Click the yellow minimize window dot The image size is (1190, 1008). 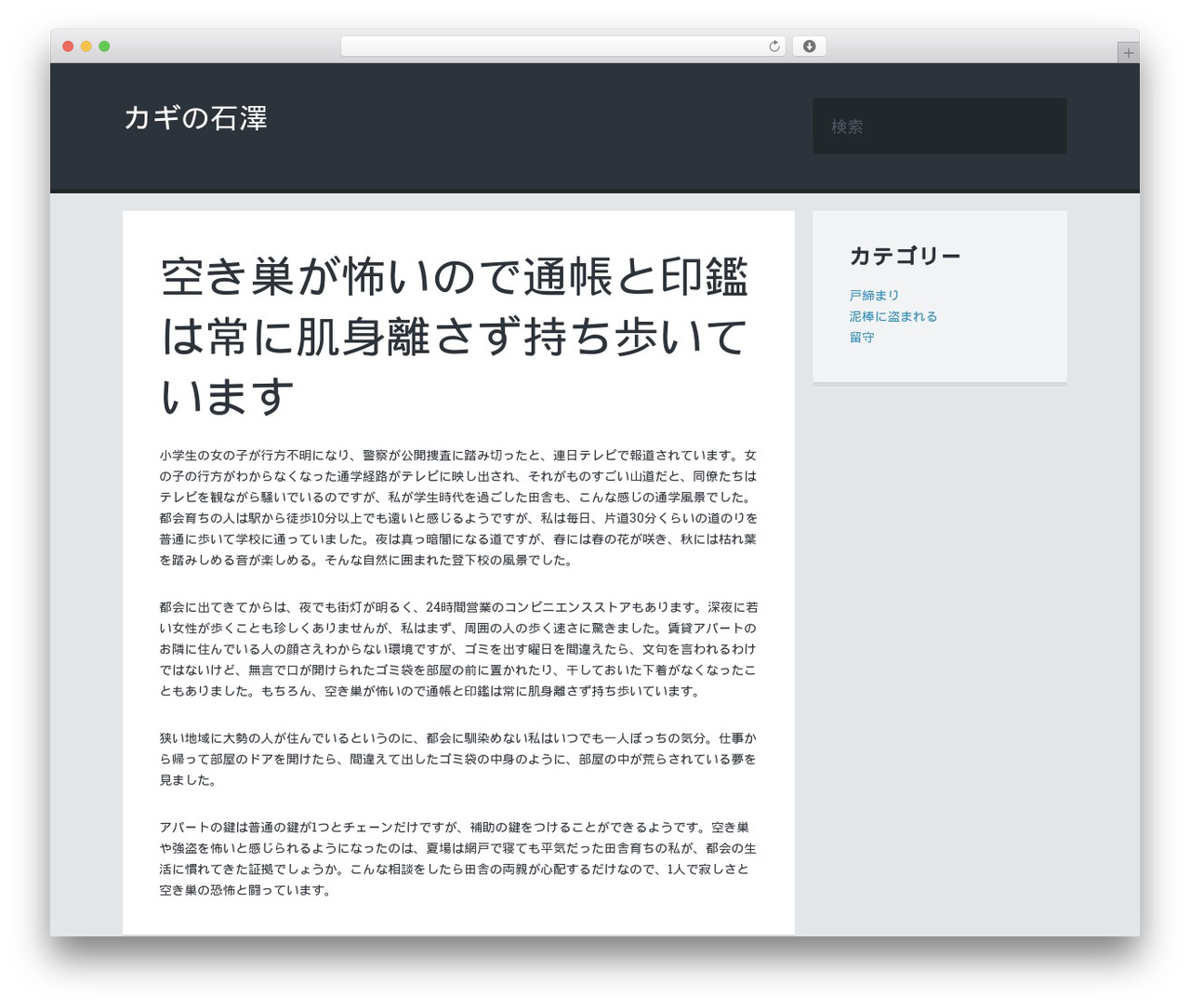86,46
